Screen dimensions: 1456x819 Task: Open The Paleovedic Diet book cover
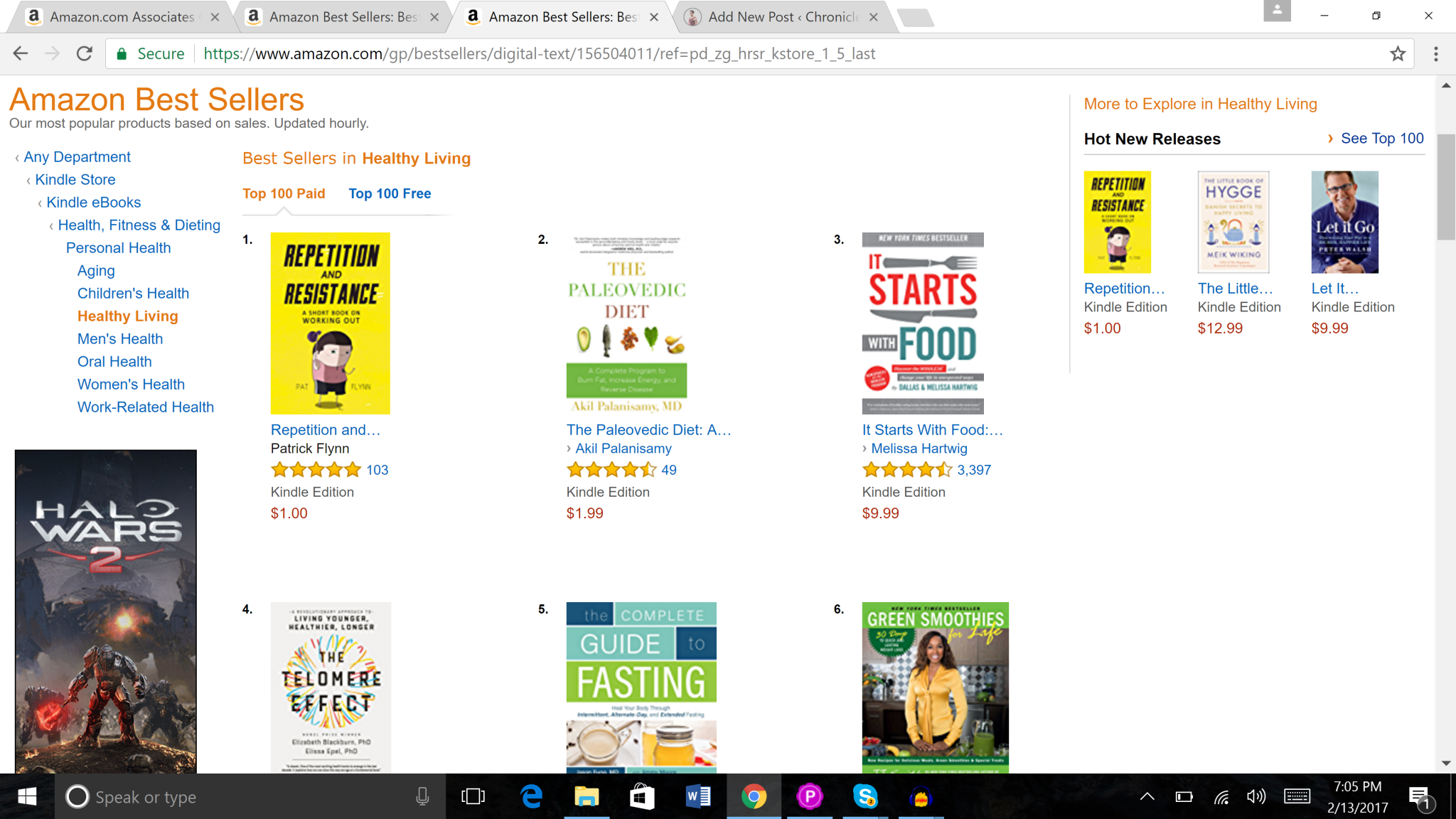tap(627, 323)
